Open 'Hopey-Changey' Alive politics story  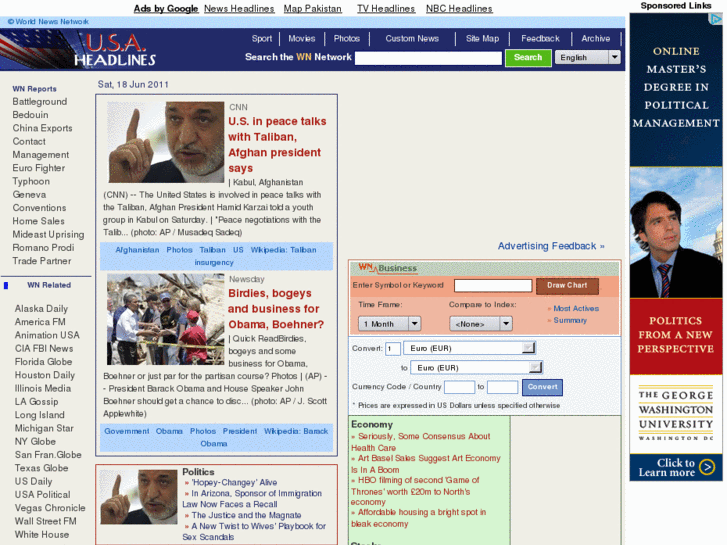point(234,482)
